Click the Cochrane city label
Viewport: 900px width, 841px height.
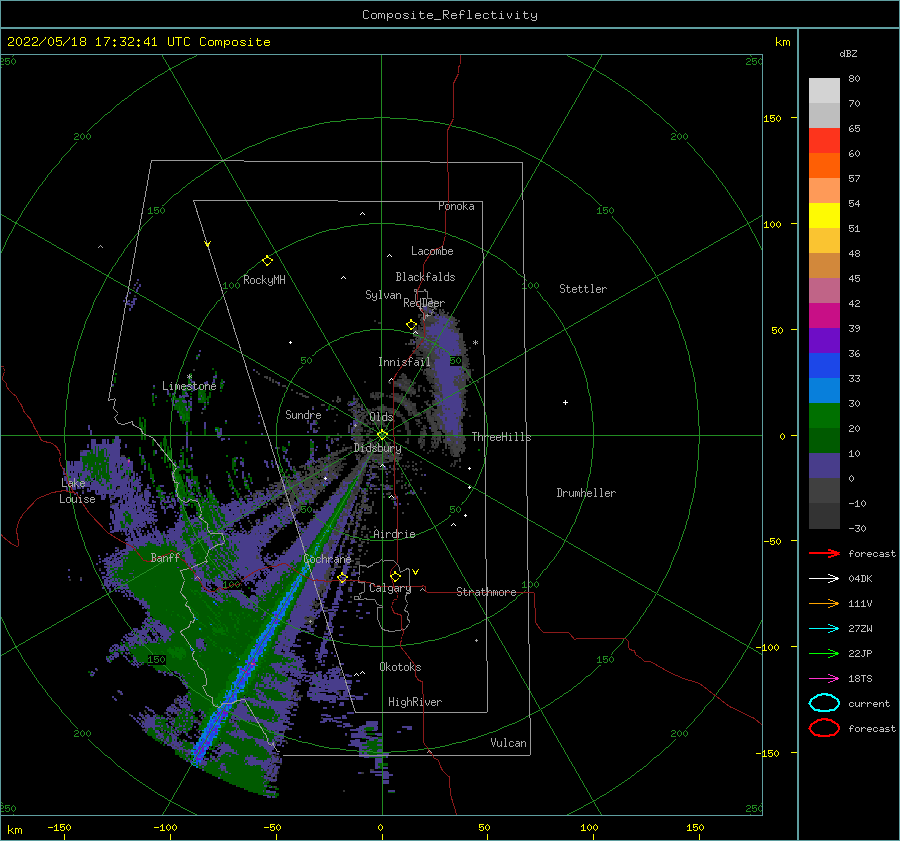click(327, 559)
